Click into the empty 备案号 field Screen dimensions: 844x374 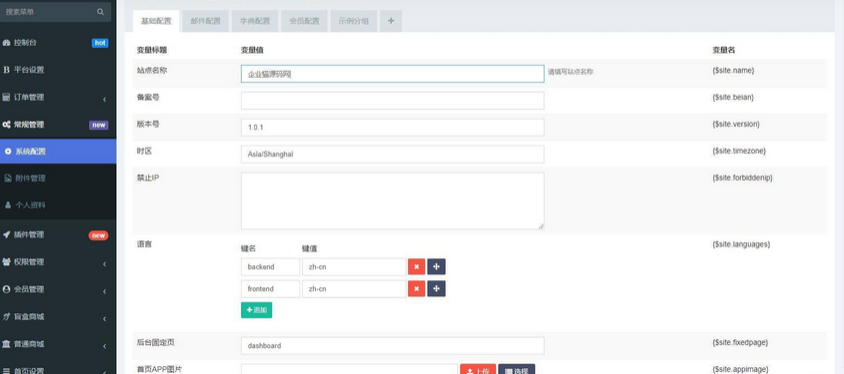tap(392, 101)
